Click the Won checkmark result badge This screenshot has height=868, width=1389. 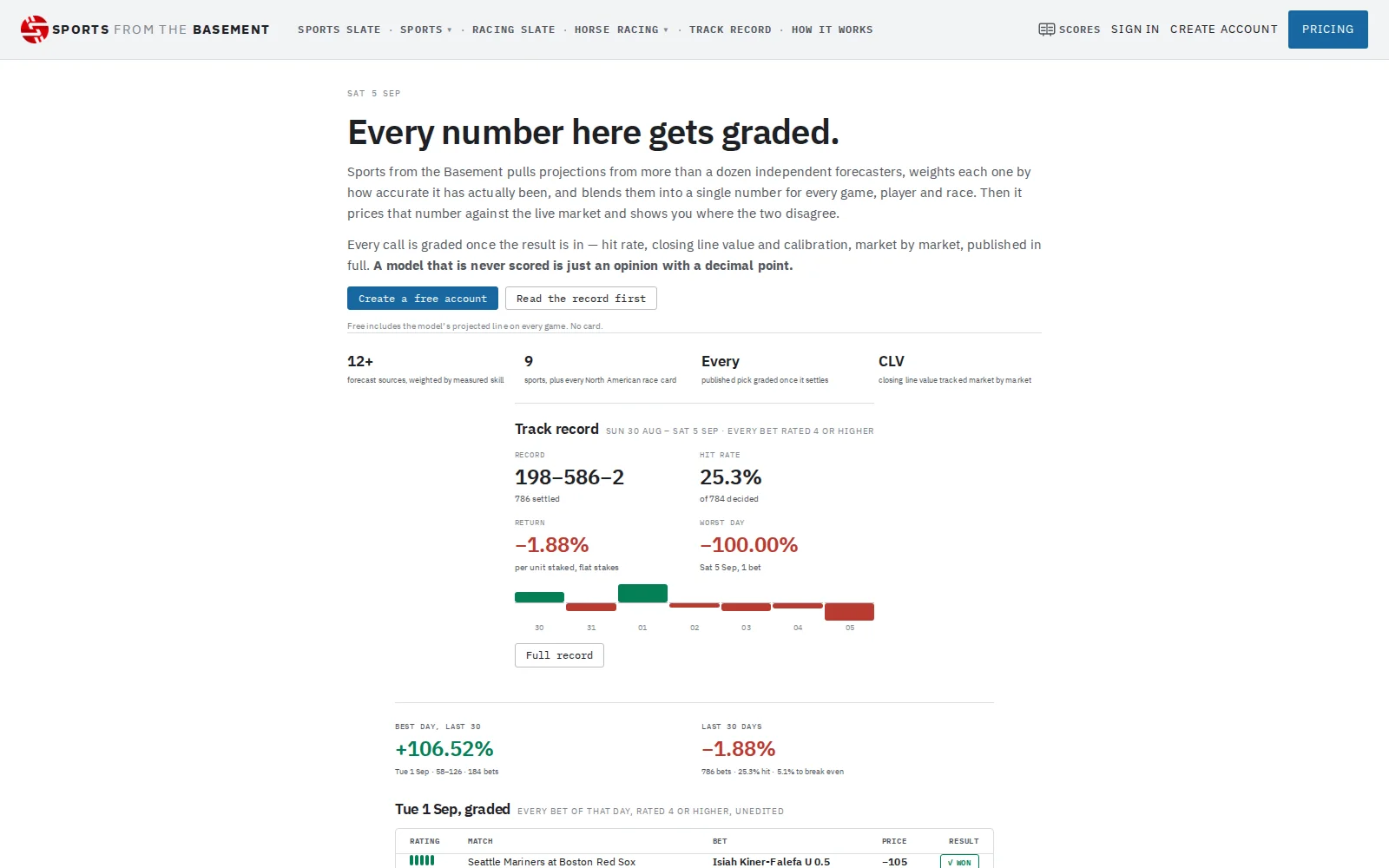click(x=959, y=862)
